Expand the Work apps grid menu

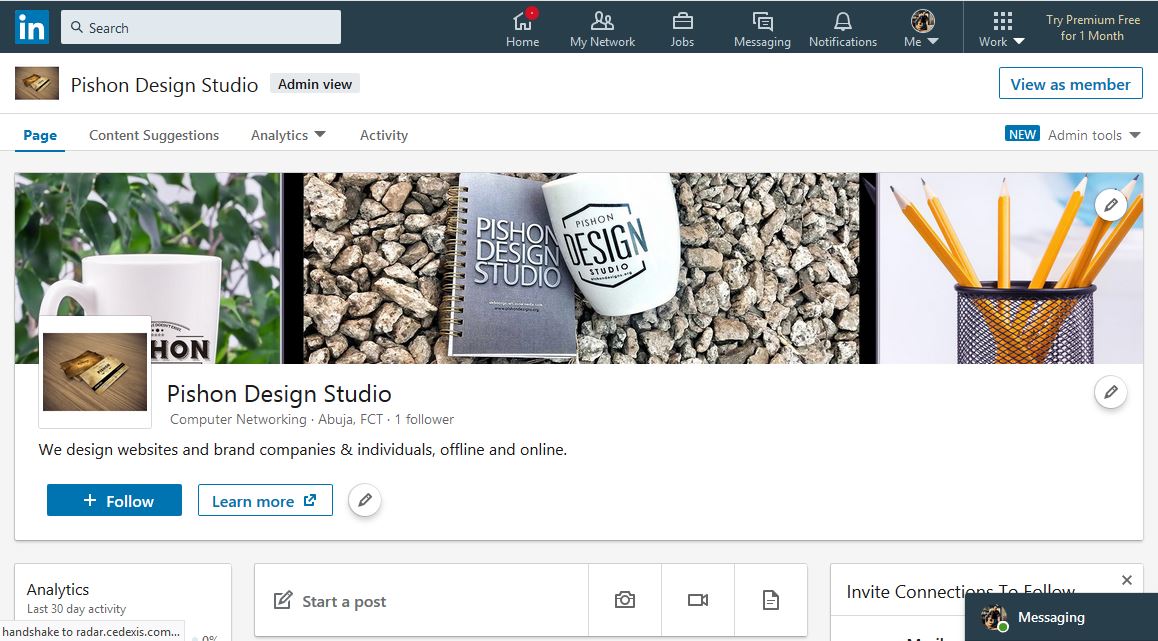click(1002, 29)
